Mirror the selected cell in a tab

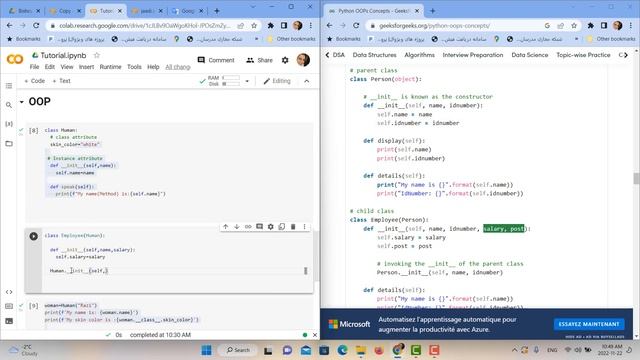click(282, 227)
